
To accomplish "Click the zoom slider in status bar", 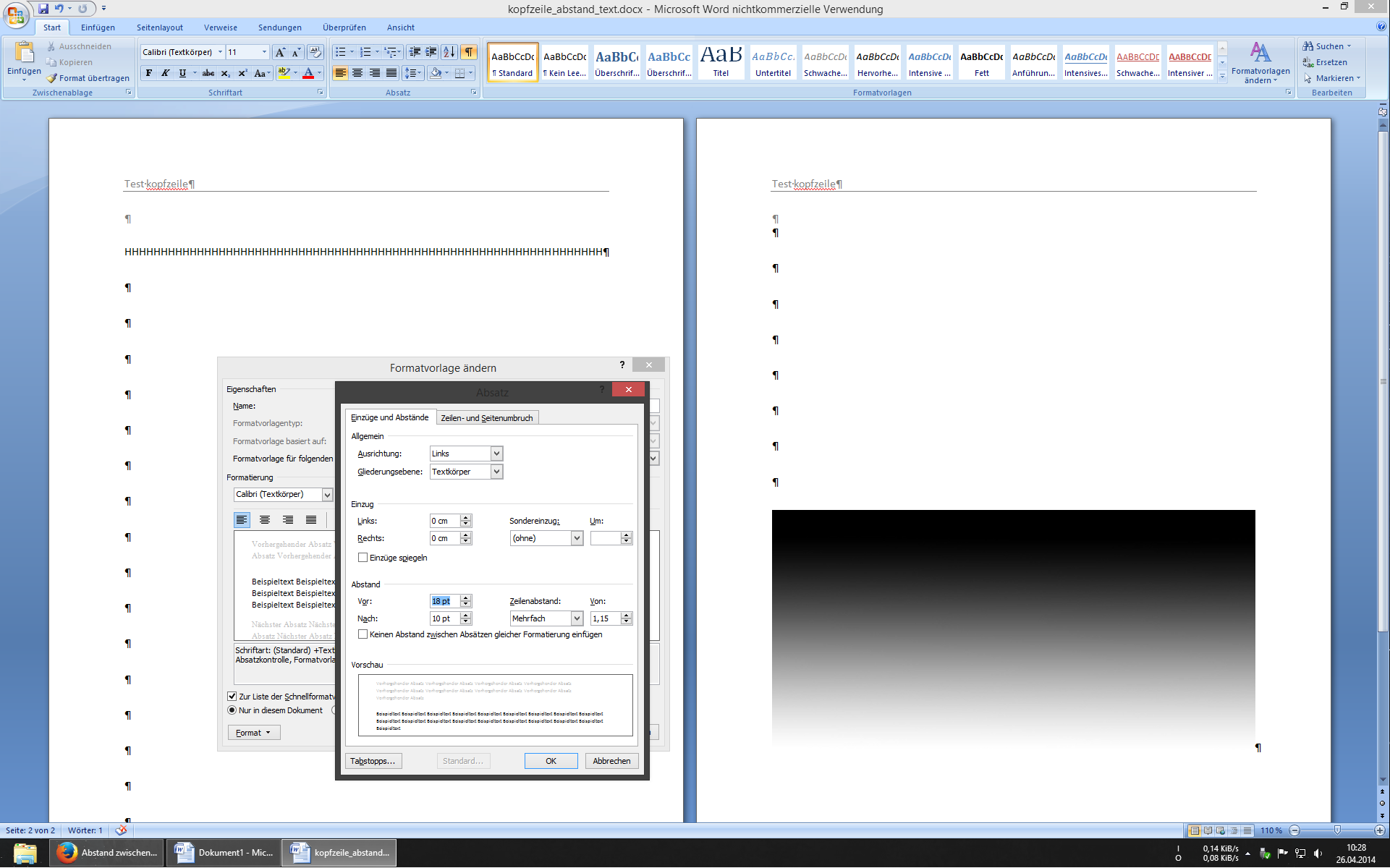I will 1337,830.
